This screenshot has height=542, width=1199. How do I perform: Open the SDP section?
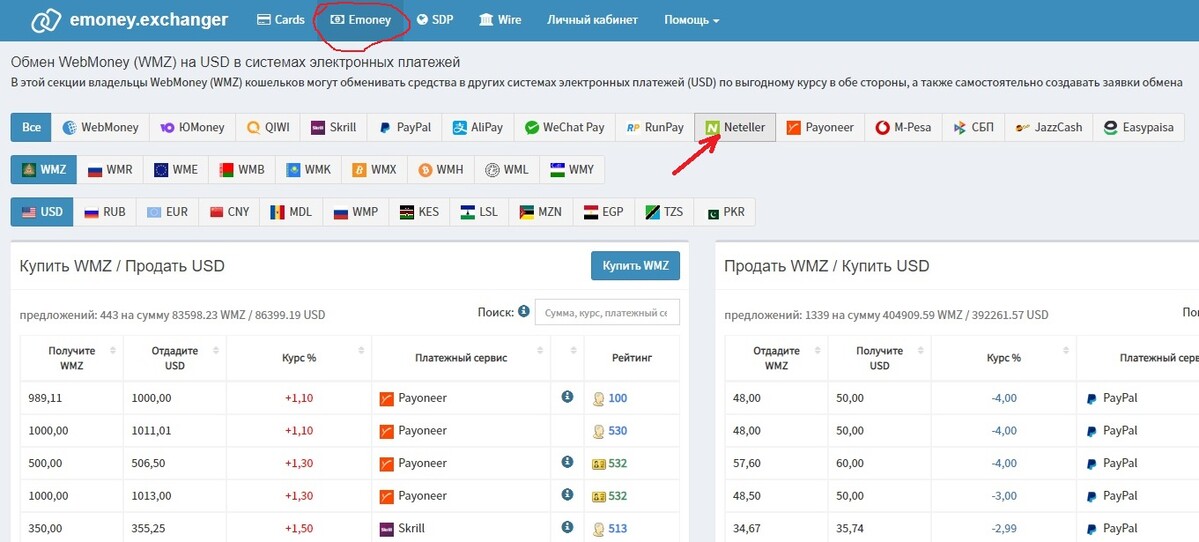tap(436, 20)
